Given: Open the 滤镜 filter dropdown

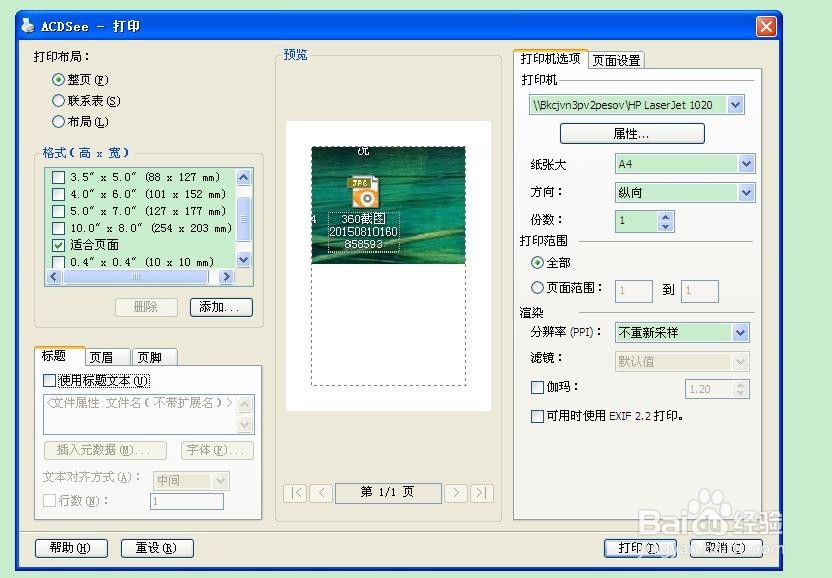Looking at the screenshot, I should (740, 362).
